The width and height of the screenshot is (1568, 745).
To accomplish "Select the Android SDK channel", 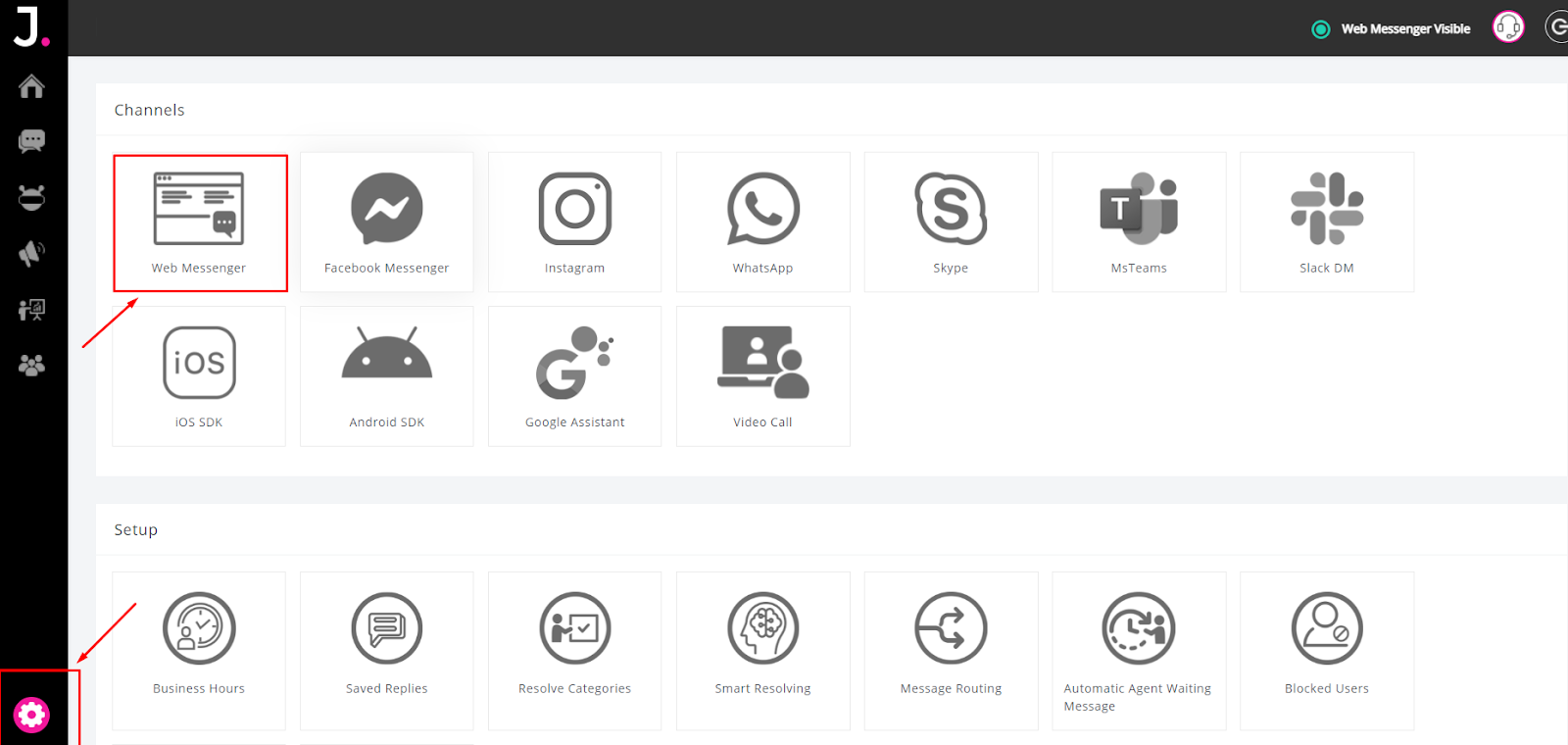I will tap(387, 376).
